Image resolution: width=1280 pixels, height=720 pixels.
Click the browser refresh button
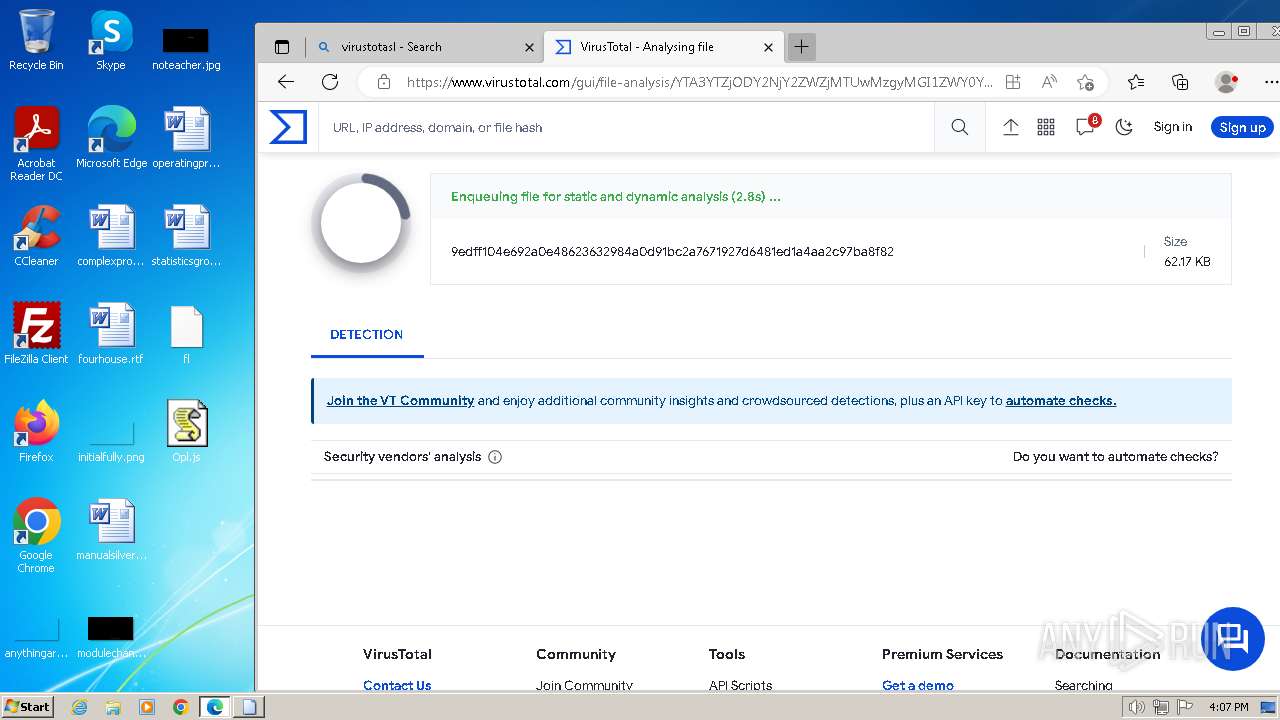tap(330, 82)
